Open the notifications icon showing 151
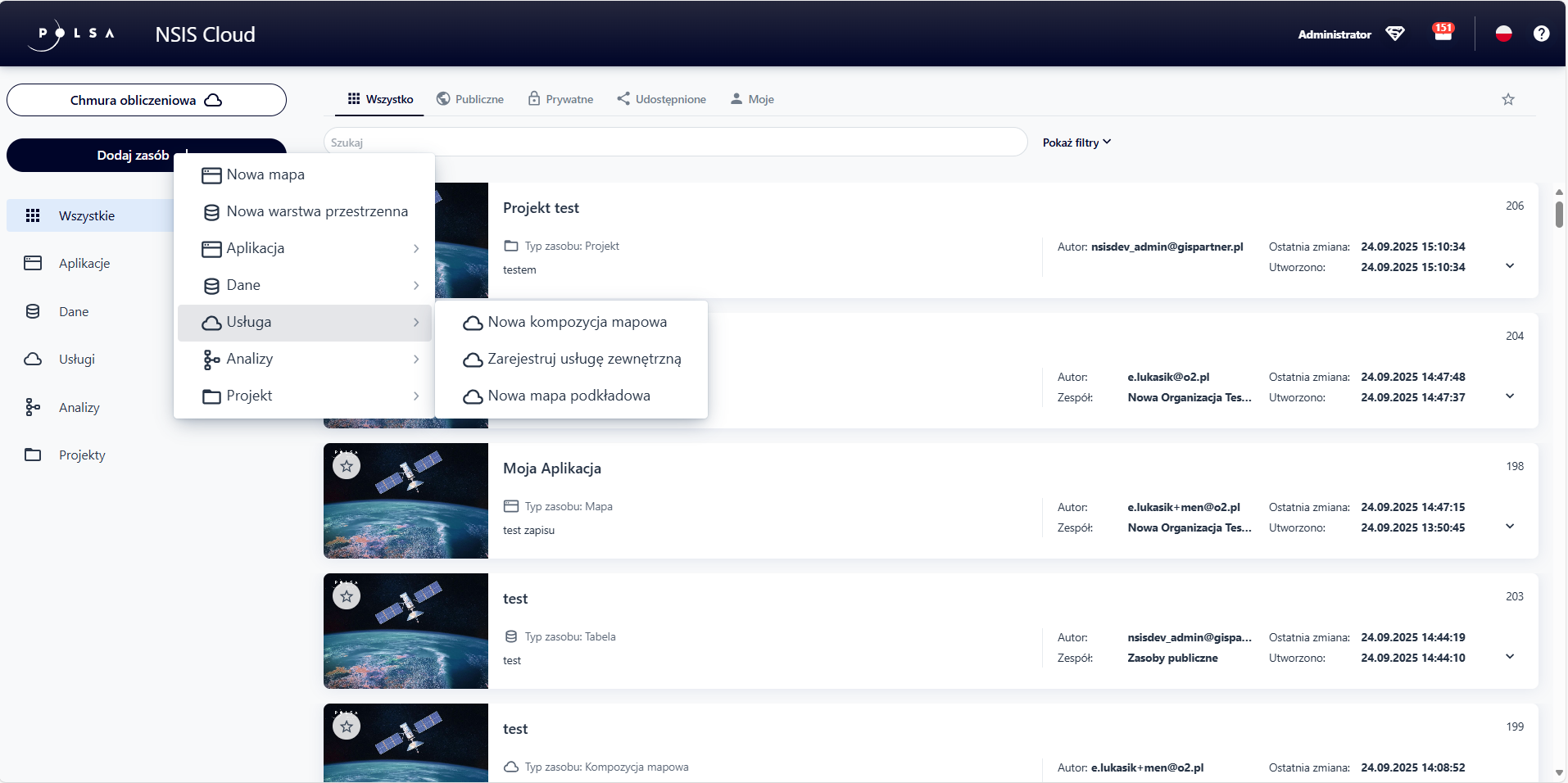Viewport: 1568px width, 783px height. (1443, 34)
